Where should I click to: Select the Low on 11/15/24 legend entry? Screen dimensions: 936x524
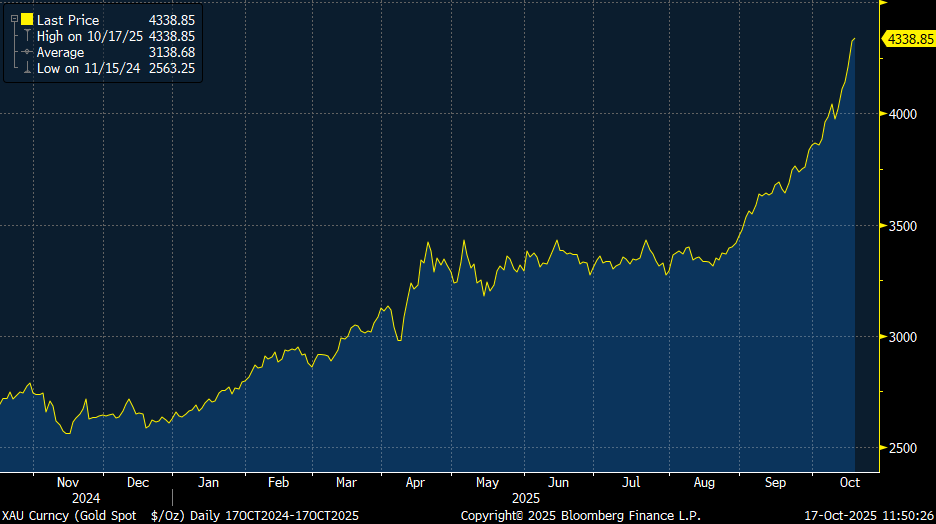click(87, 68)
